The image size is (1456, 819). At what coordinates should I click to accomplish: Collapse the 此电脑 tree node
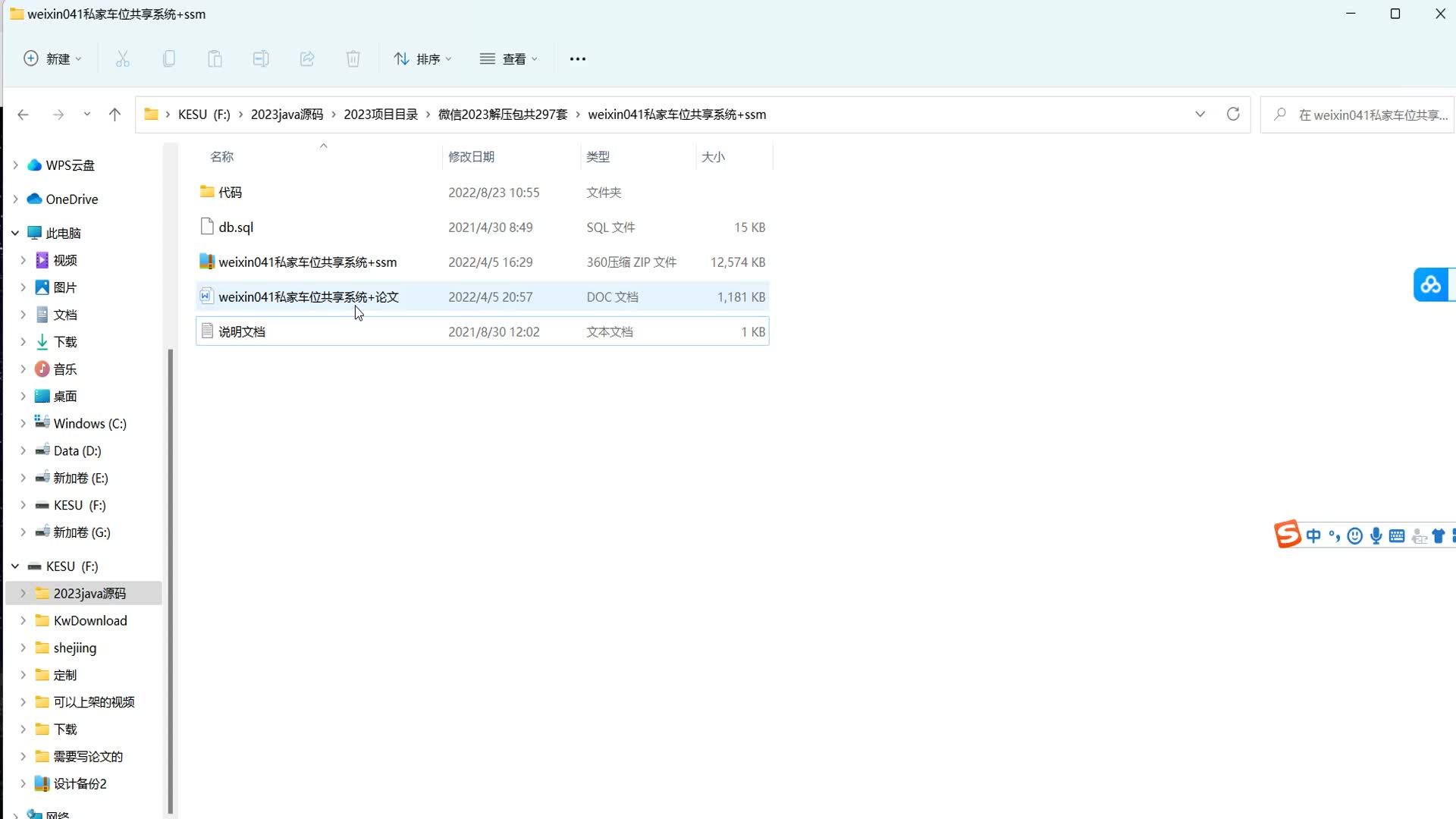click(x=15, y=233)
